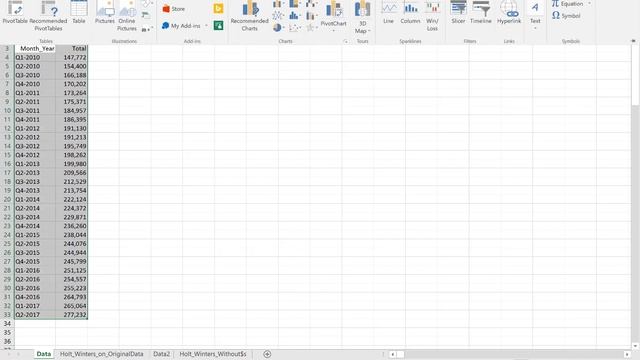
Task: Insert a Column sparkline
Action: (x=410, y=13)
